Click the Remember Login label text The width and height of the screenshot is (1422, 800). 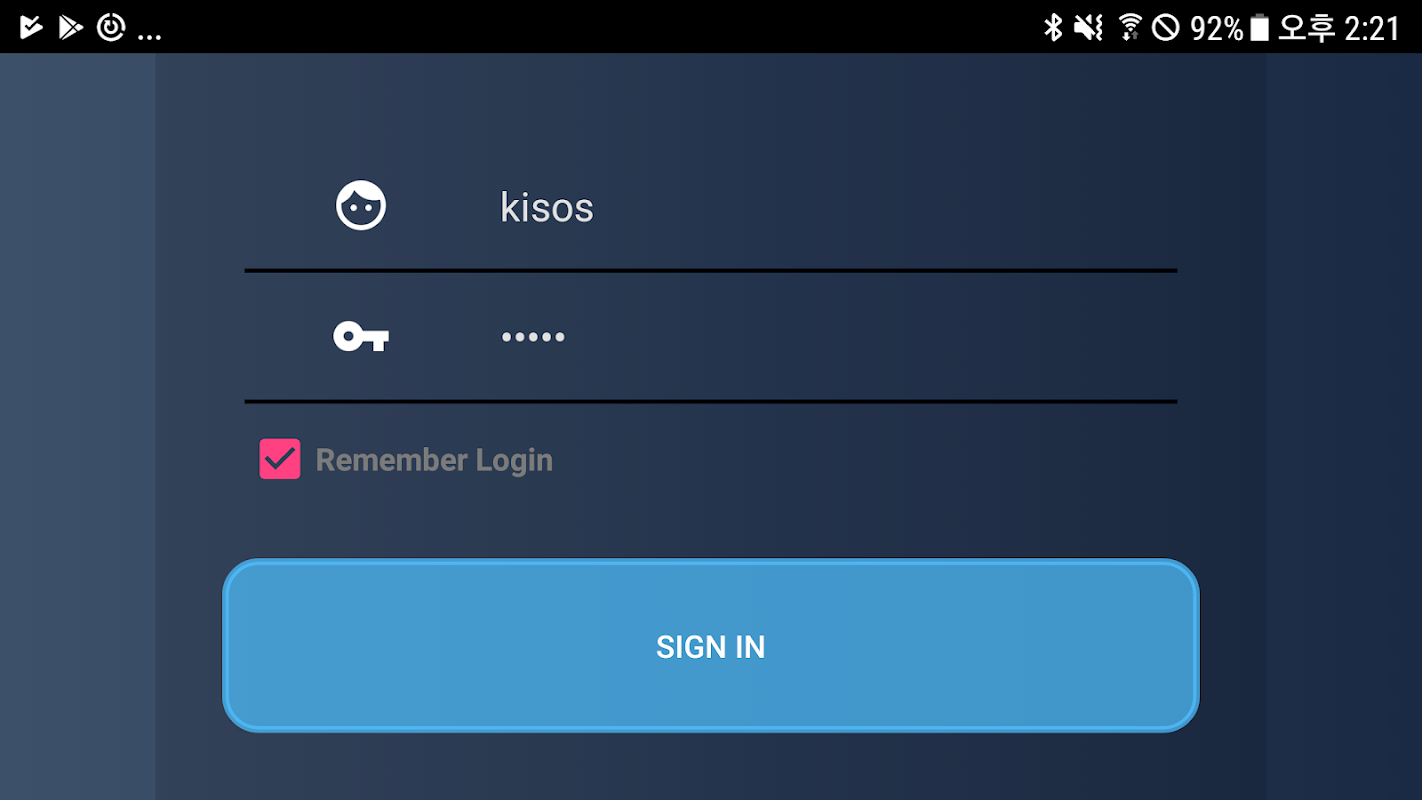click(434, 460)
